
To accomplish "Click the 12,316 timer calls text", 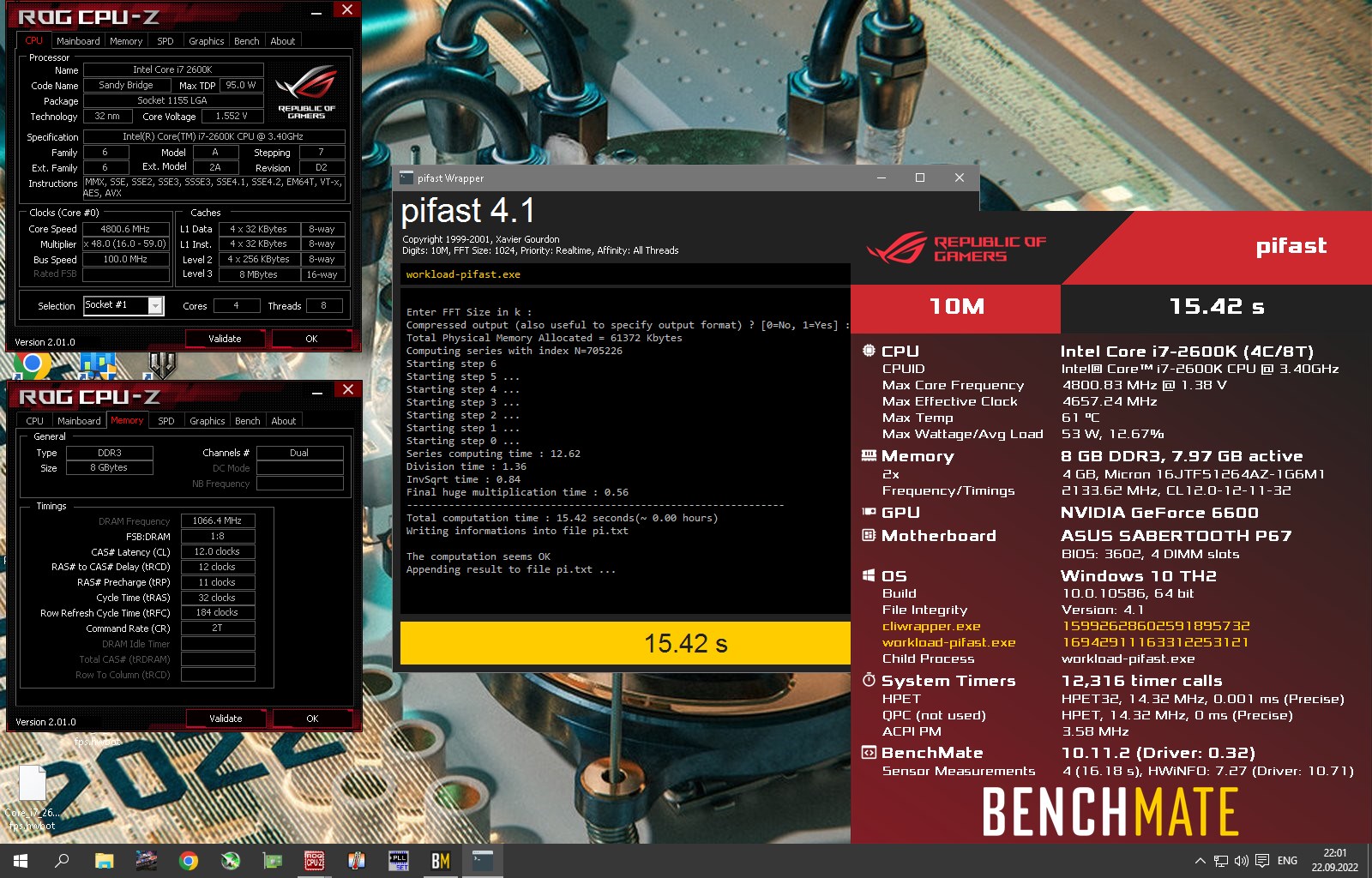I will click(1141, 680).
